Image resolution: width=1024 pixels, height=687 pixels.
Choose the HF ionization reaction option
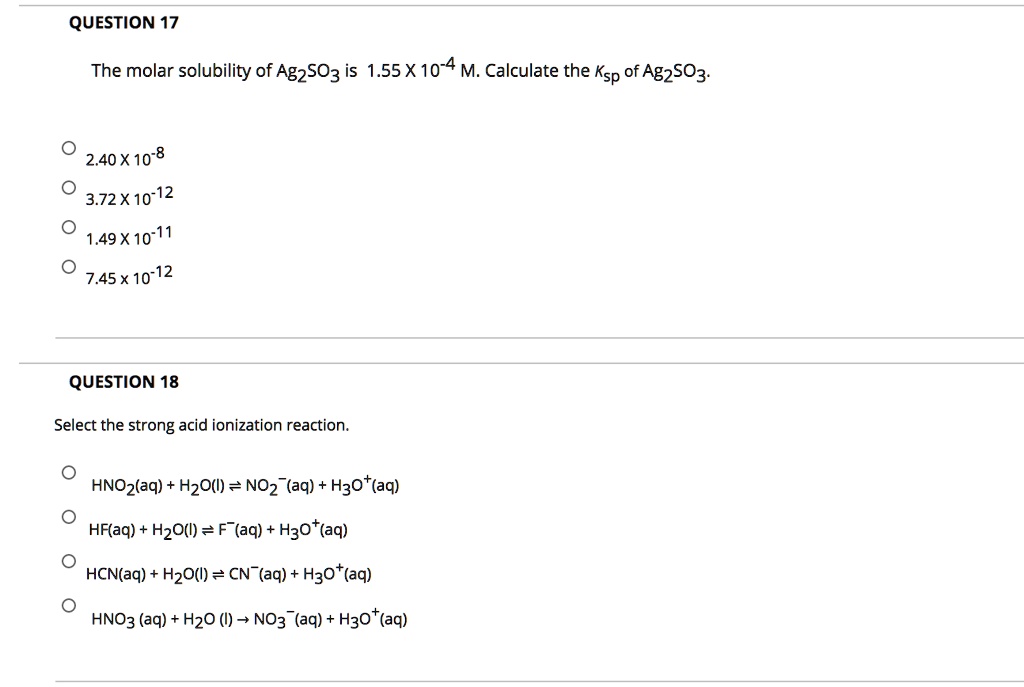(68, 515)
